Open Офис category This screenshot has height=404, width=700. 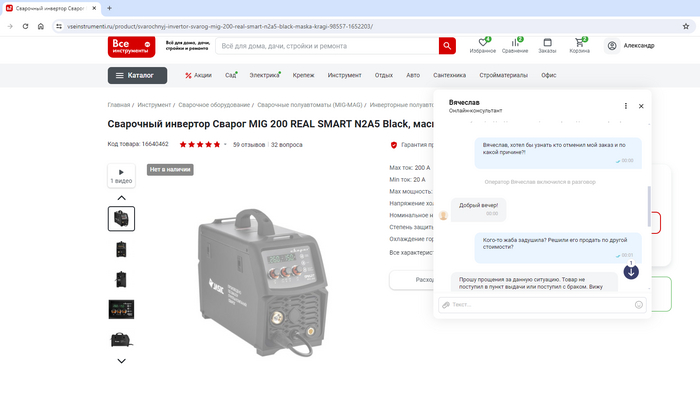549,75
